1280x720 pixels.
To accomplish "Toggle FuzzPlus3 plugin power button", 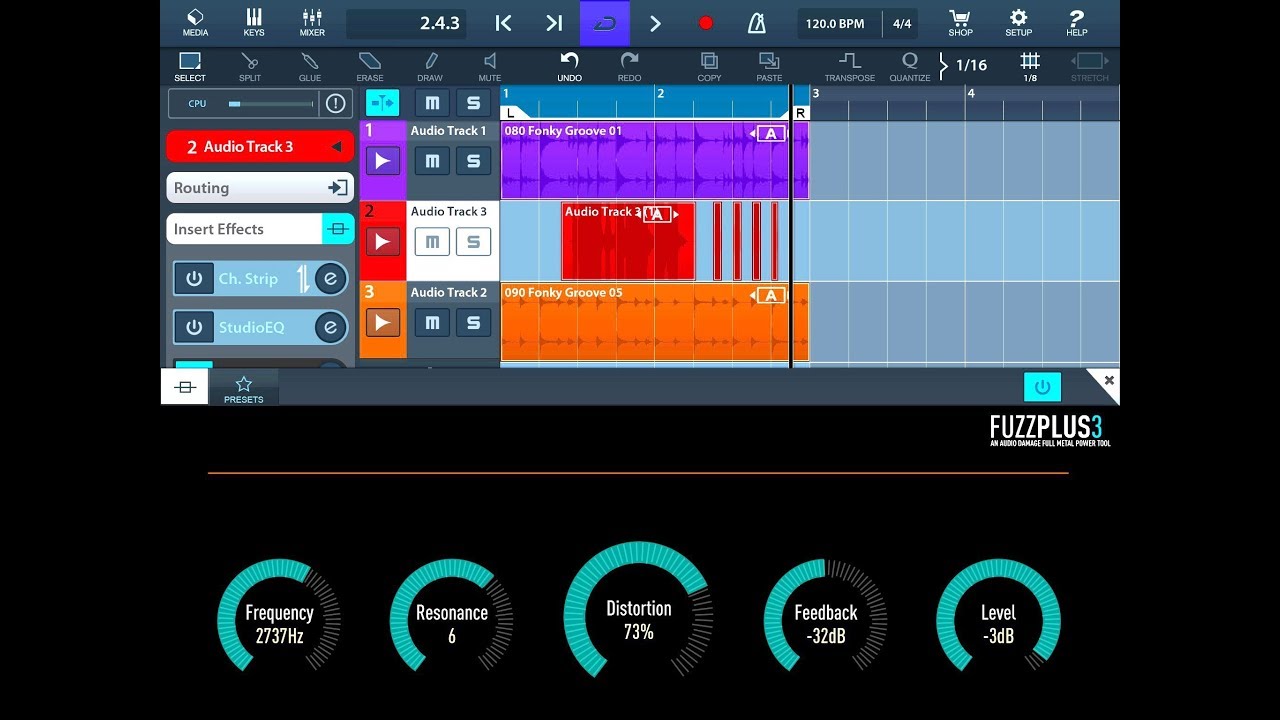I will (x=1042, y=387).
